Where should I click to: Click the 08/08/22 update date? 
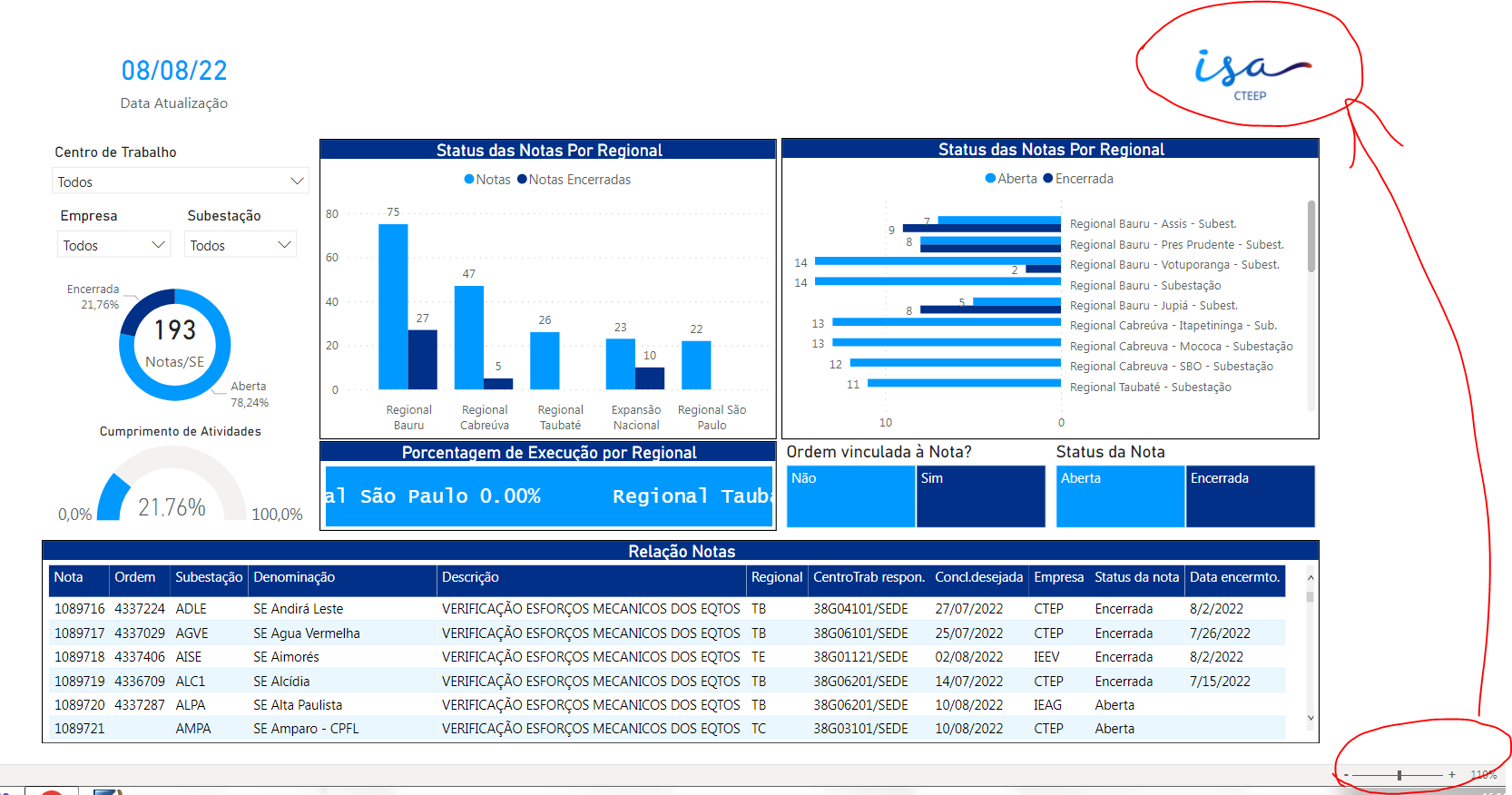click(x=174, y=71)
